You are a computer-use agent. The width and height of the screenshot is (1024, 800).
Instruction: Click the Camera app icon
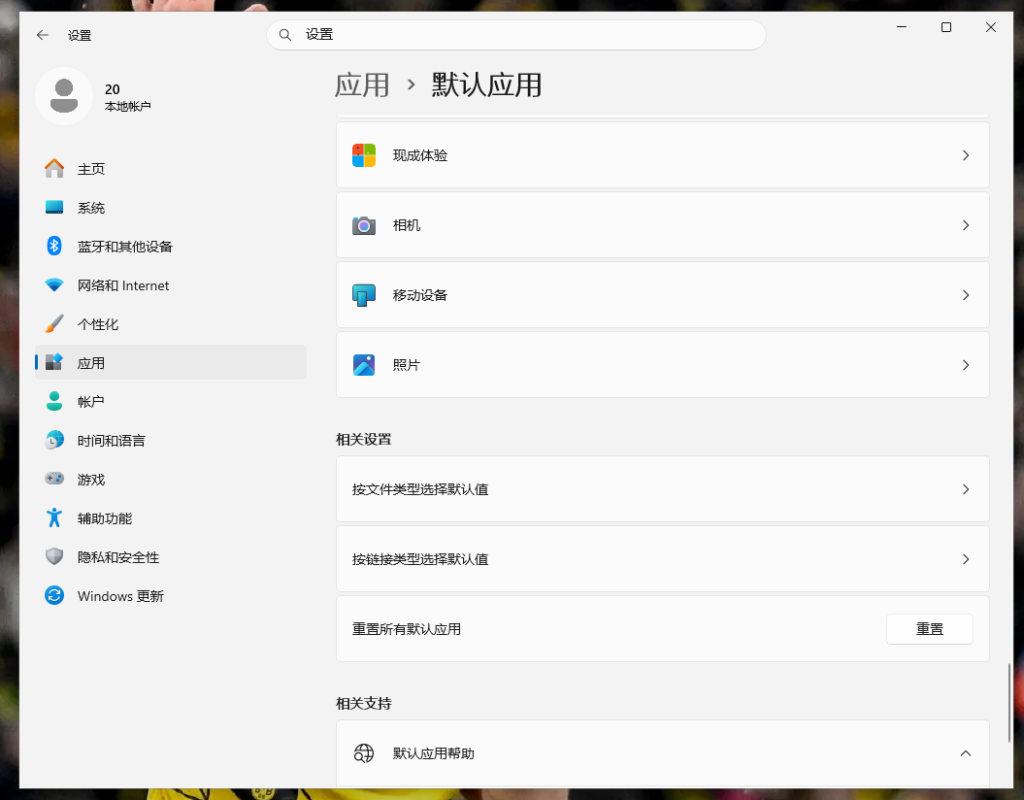pos(364,225)
